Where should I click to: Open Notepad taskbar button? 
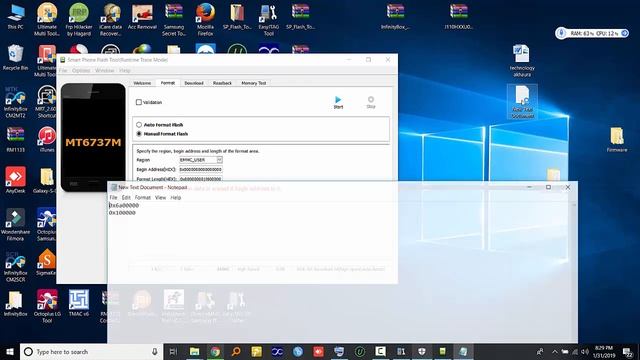463,351
